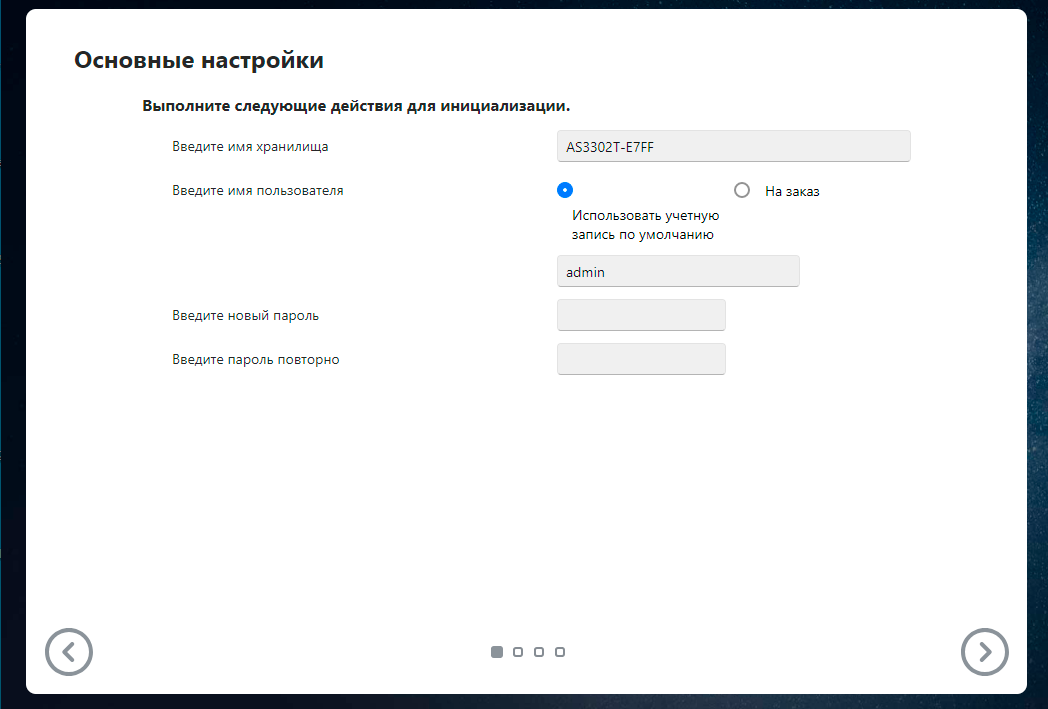Click the 'Введите имя хранилища' label
Screen dimensions: 1048x709
pyautogui.click(x=250, y=146)
